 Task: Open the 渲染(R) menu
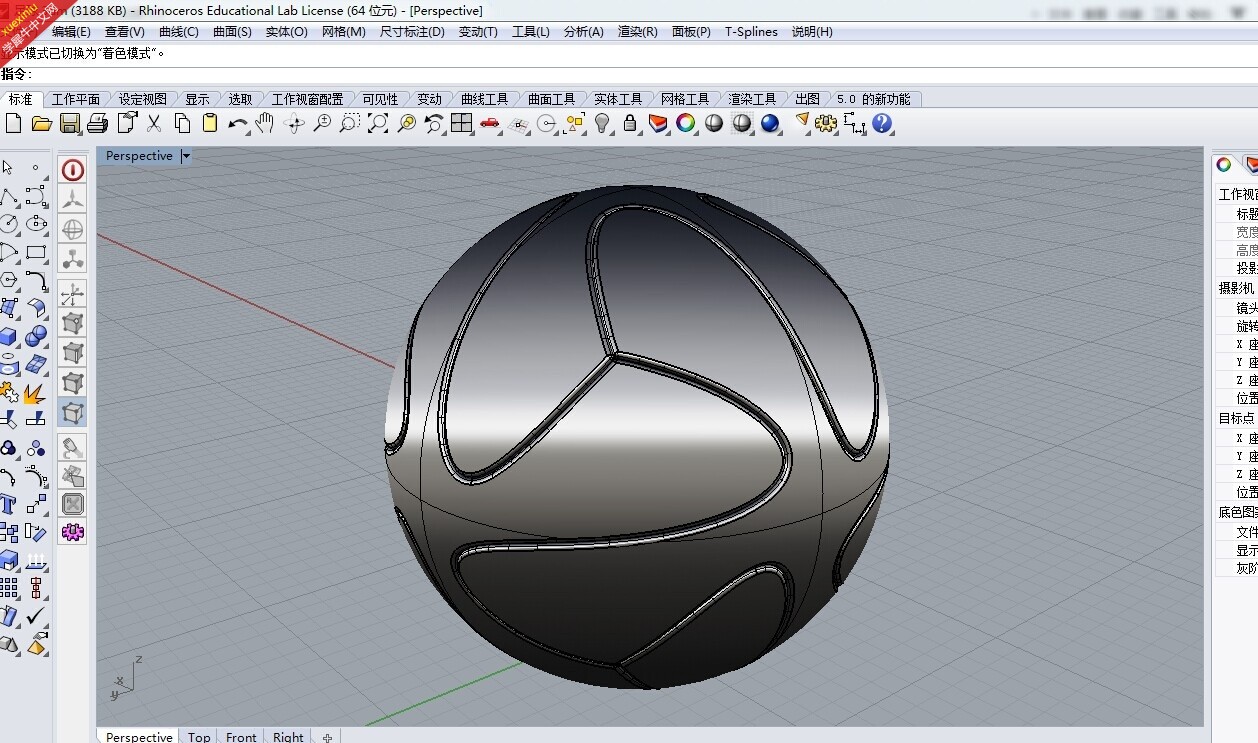click(638, 31)
